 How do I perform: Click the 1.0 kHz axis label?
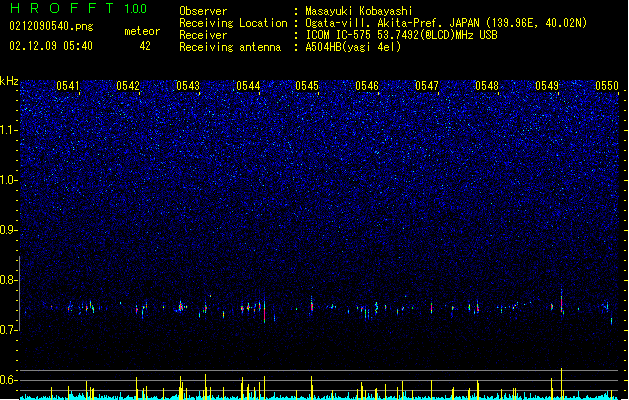8,180
